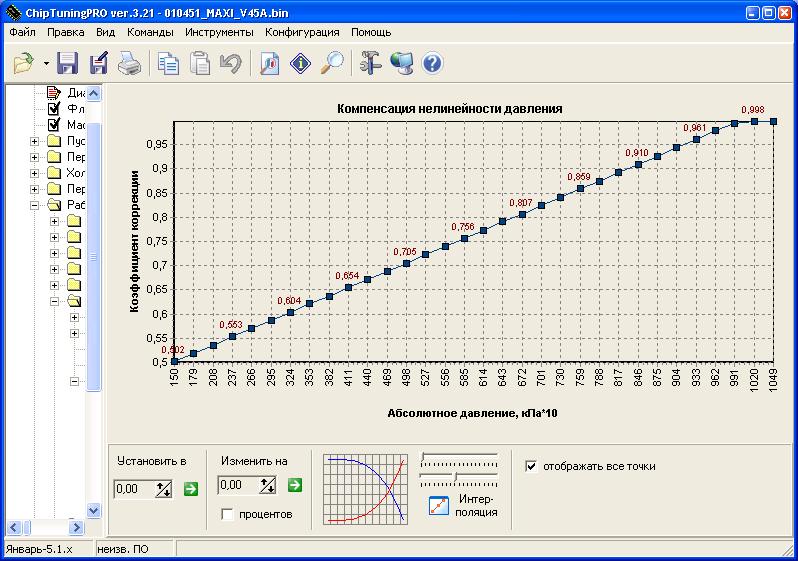Toggle the 'Фл' checkbox in tree
Screen dimensions: 798x561
[x=55, y=108]
